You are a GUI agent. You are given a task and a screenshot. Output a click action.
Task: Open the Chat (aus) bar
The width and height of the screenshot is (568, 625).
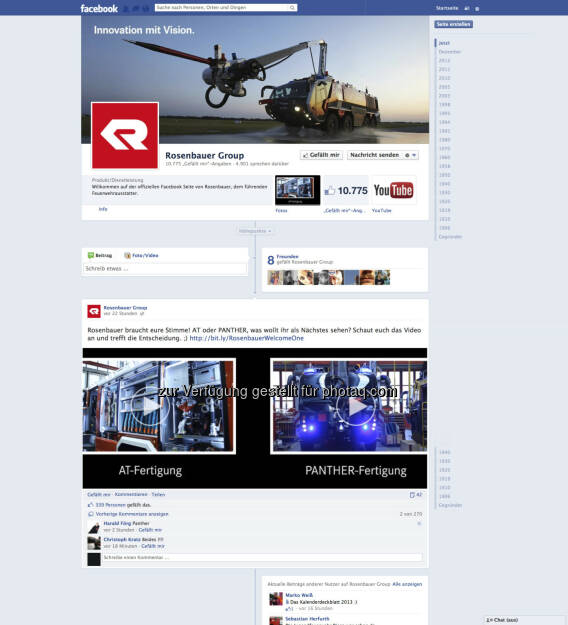(x=525, y=620)
